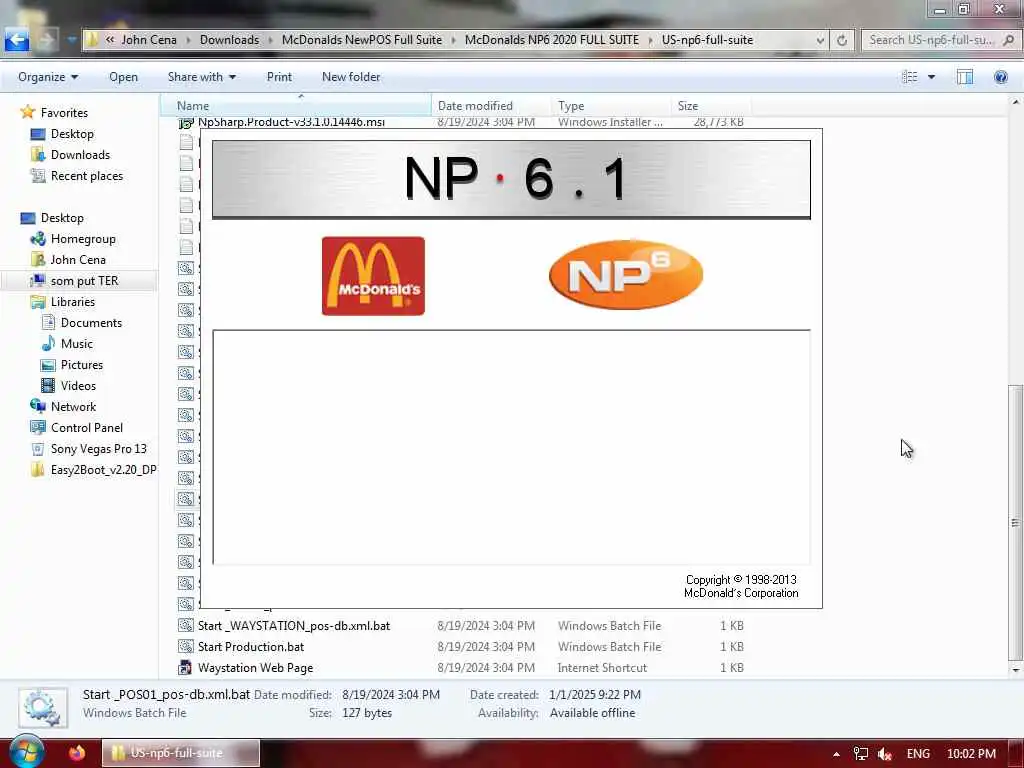1024x768 pixels.
Task: Launch Firefox from the taskbar
Action: [76, 753]
